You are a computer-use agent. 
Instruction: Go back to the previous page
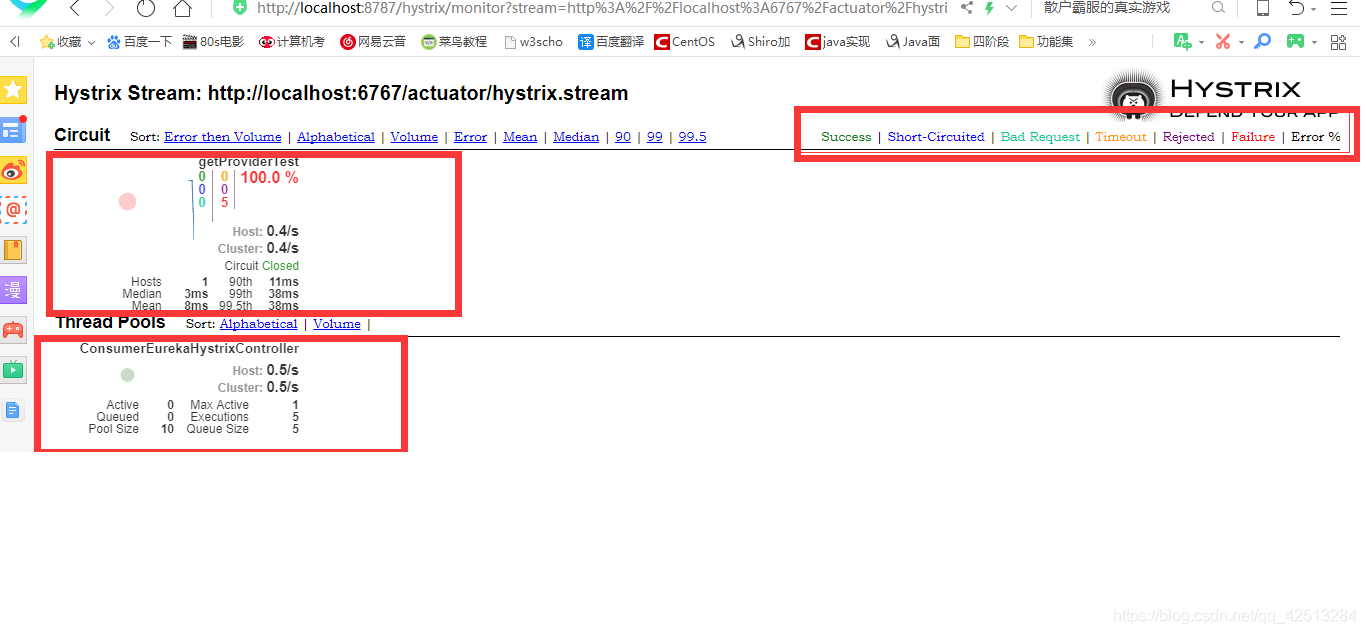click(x=75, y=8)
